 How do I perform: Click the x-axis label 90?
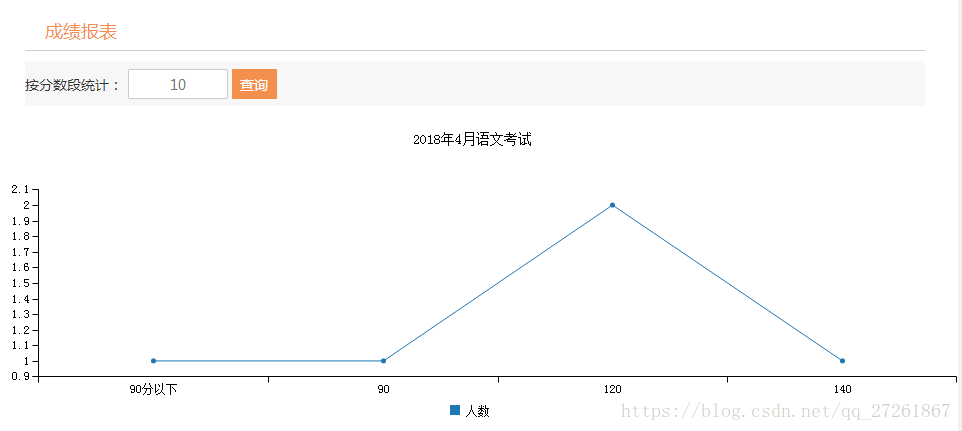383,389
